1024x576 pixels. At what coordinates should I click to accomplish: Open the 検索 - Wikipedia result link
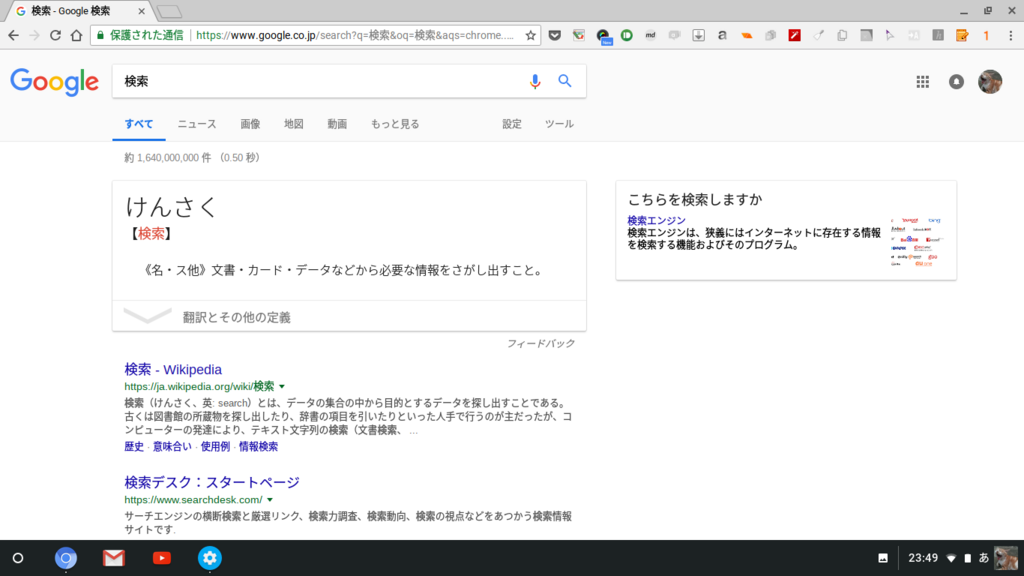tap(171, 369)
